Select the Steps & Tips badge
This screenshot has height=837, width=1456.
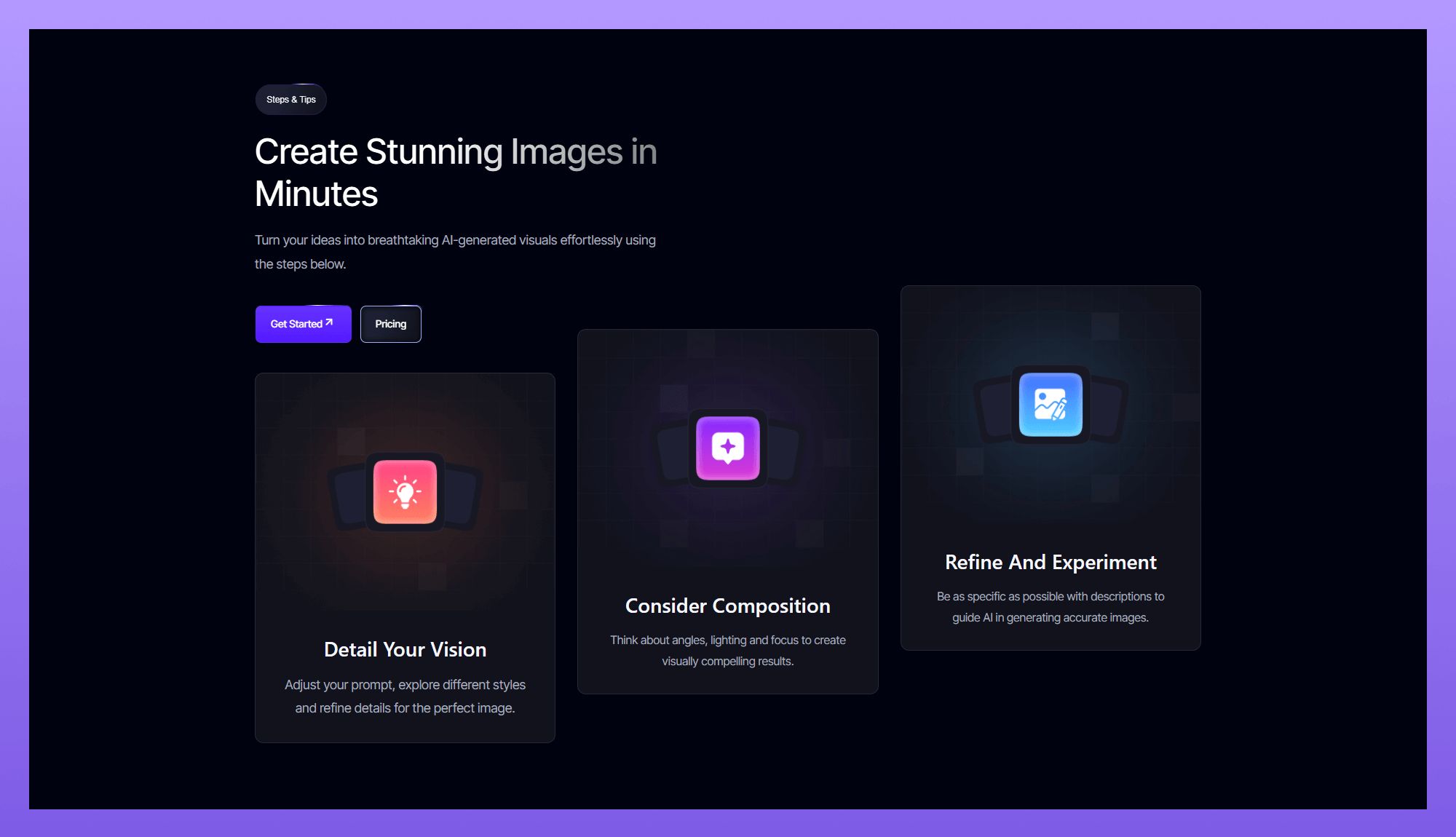pyautogui.click(x=290, y=99)
